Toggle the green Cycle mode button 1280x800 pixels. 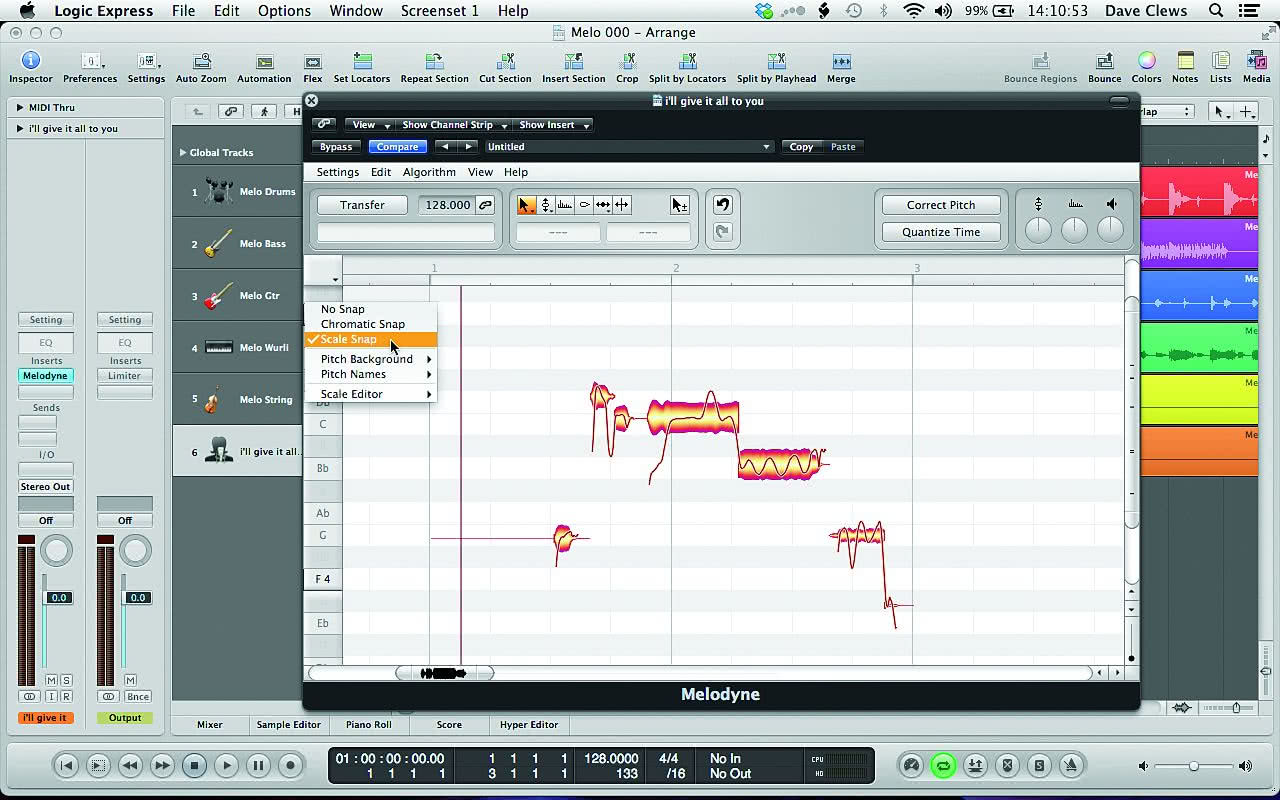tap(943, 766)
